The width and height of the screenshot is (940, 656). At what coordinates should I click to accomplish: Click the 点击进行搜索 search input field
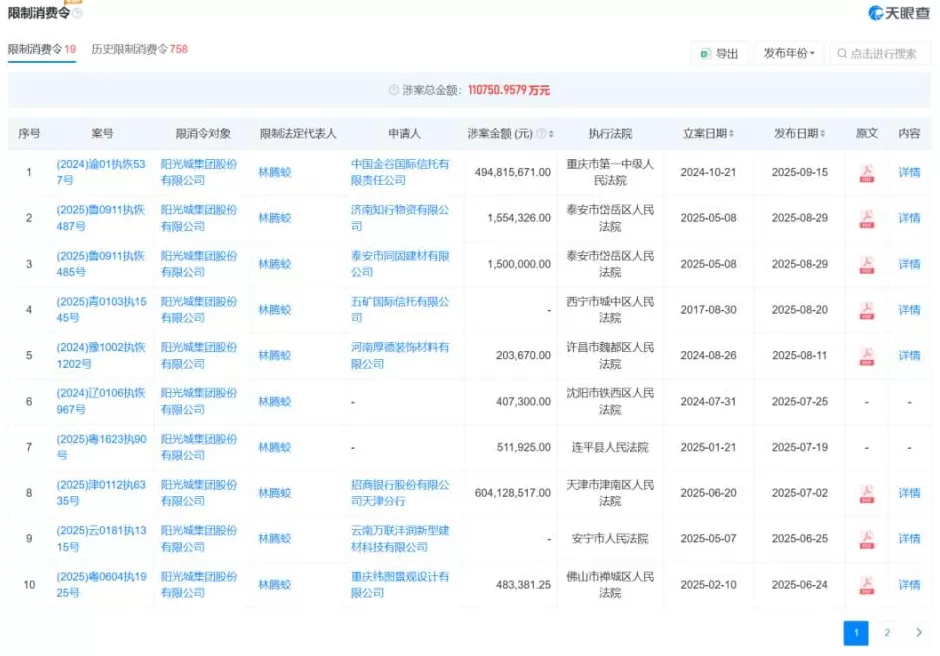click(885, 54)
